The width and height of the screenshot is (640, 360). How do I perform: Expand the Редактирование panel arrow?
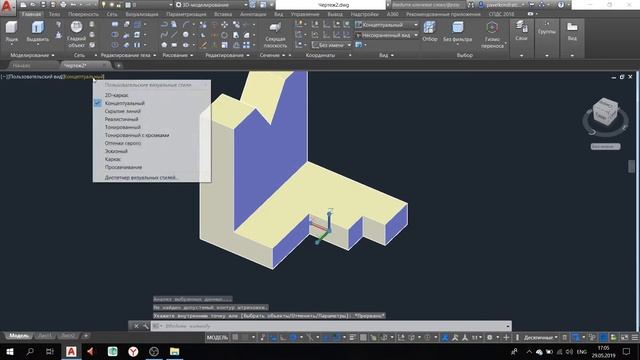coord(248,55)
